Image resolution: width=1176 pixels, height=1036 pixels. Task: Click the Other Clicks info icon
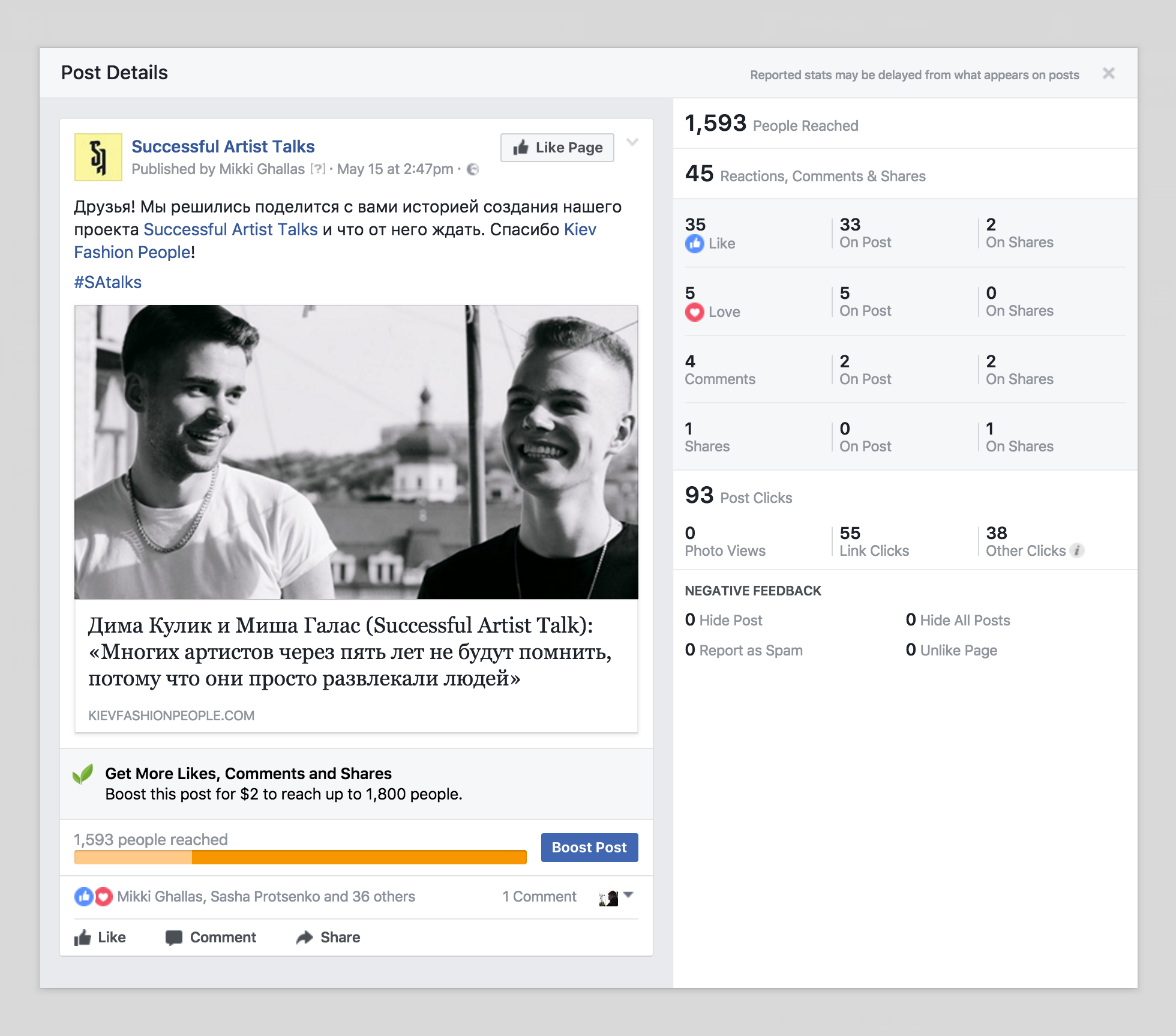click(1078, 550)
